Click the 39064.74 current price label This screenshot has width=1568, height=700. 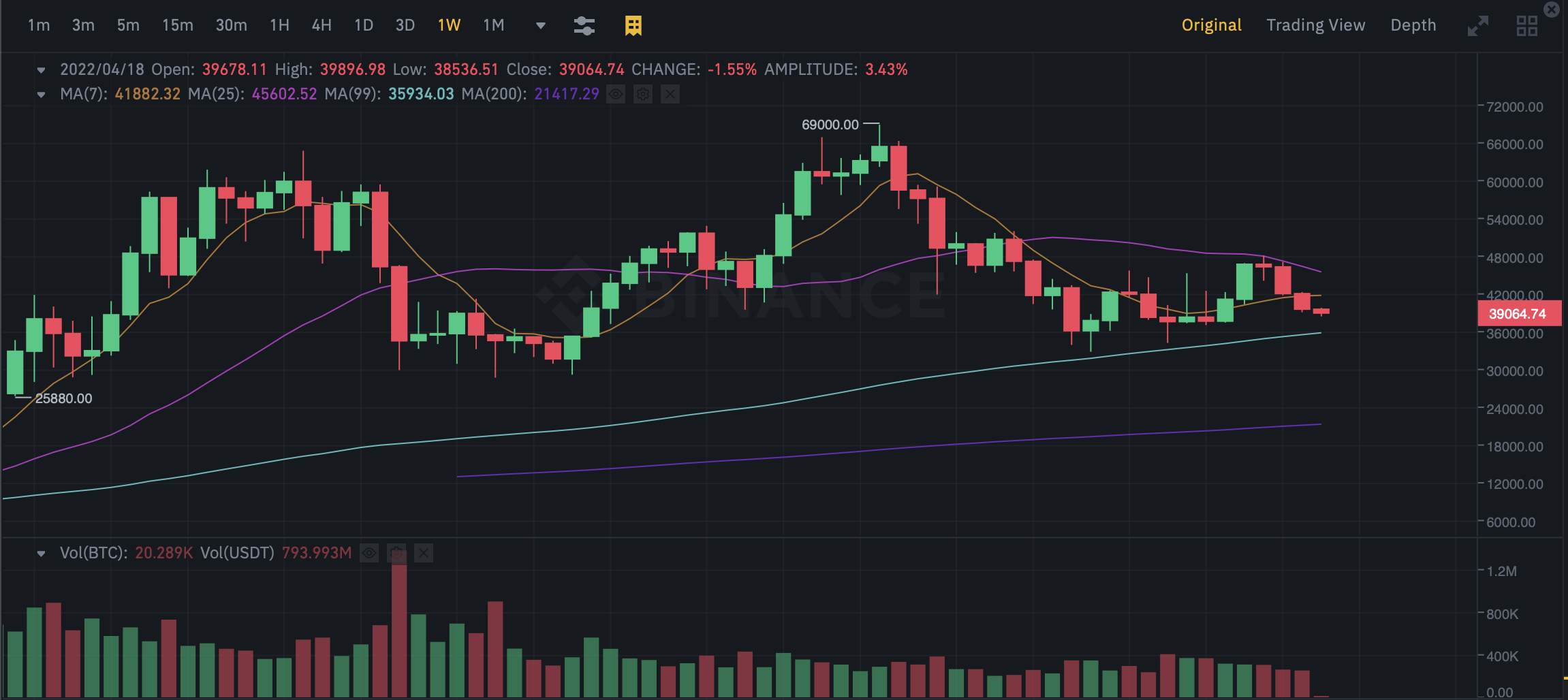[1518, 314]
